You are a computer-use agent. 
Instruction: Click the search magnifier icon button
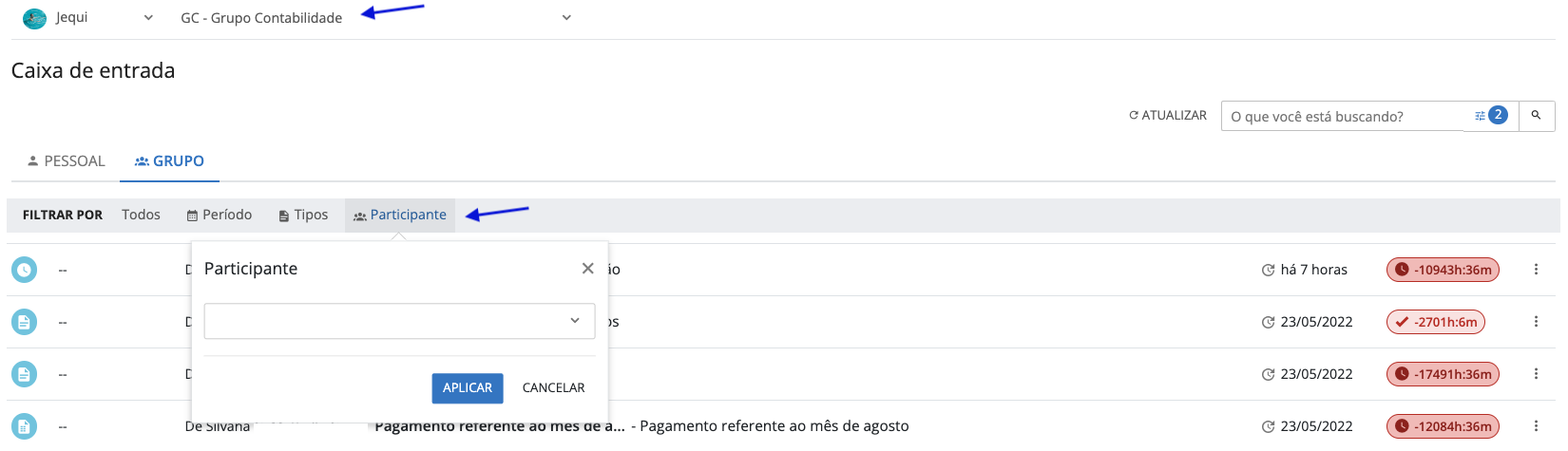pos(1536,116)
